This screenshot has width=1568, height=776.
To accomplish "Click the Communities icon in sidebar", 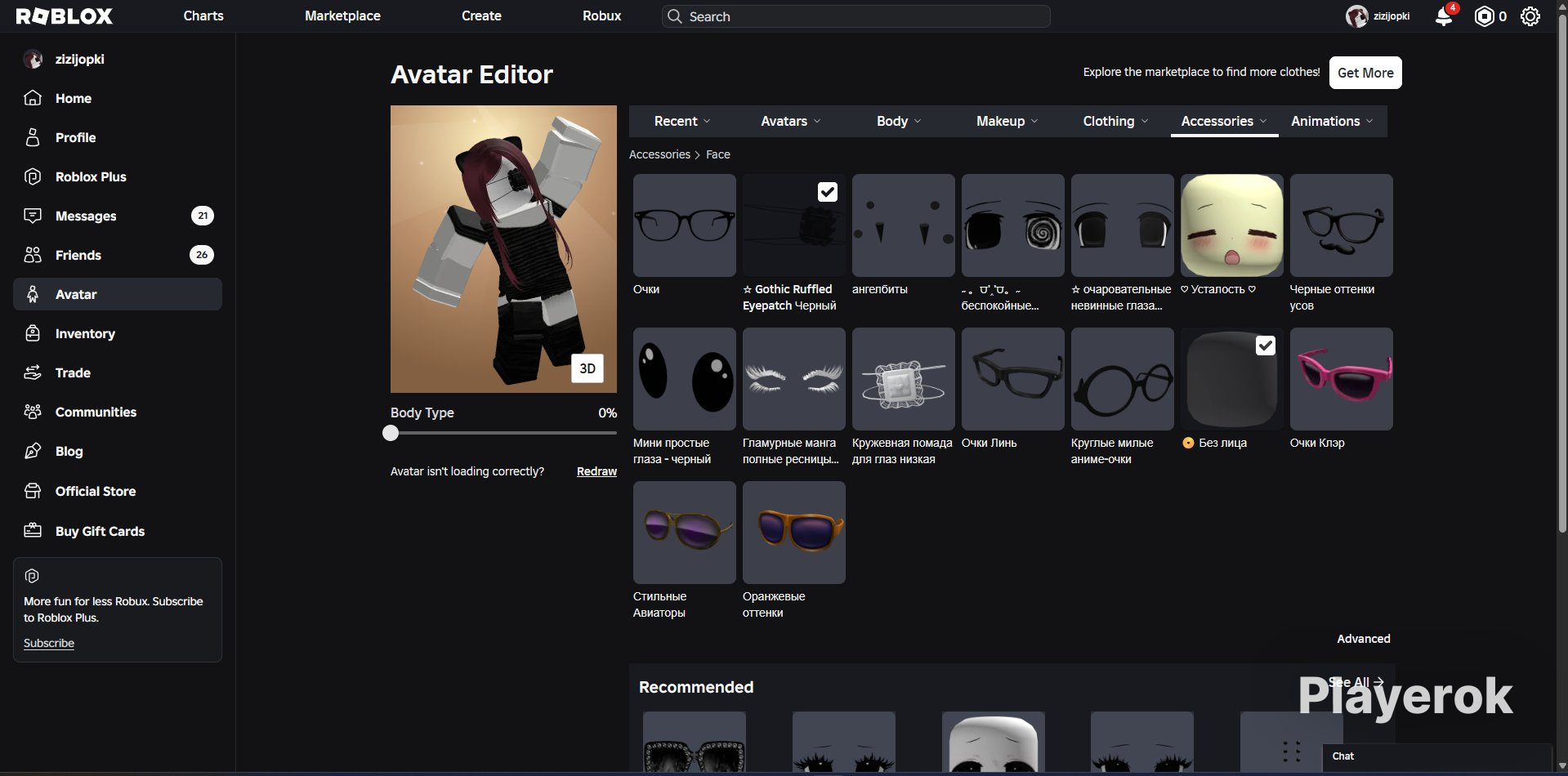I will (33, 412).
